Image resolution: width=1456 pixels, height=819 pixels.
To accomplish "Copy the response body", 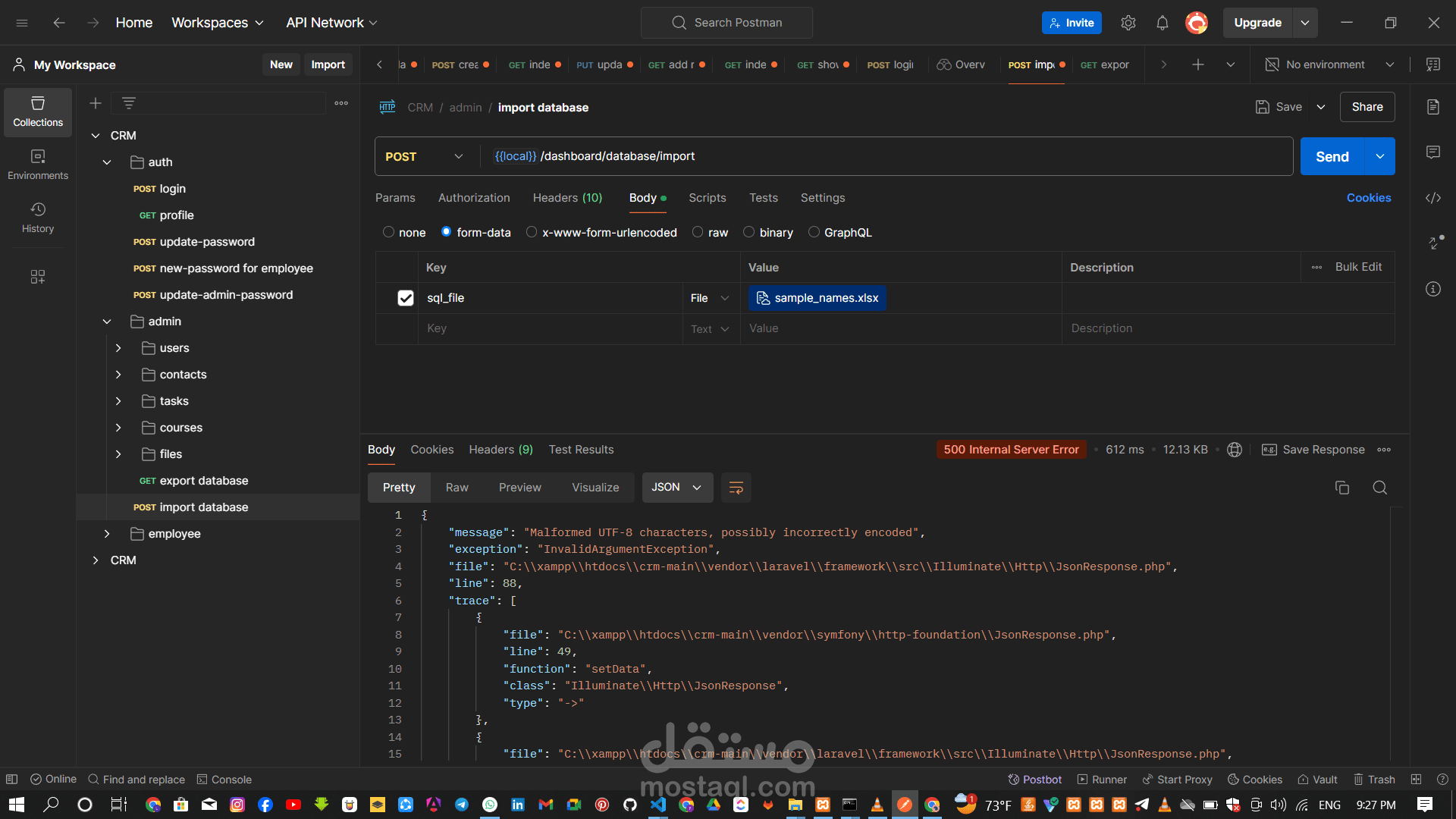I will tap(1342, 488).
